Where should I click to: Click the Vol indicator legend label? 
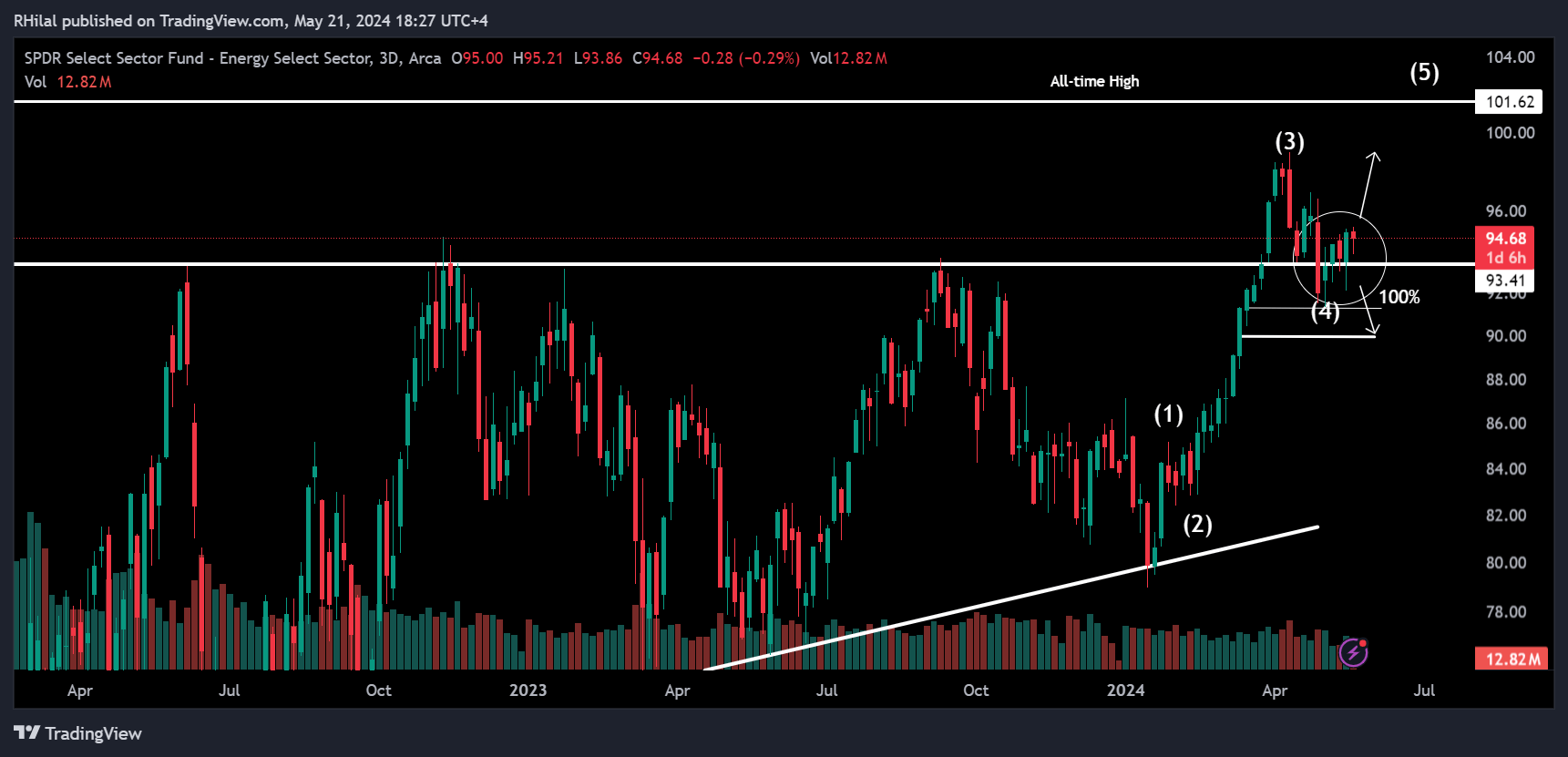point(36,82)
